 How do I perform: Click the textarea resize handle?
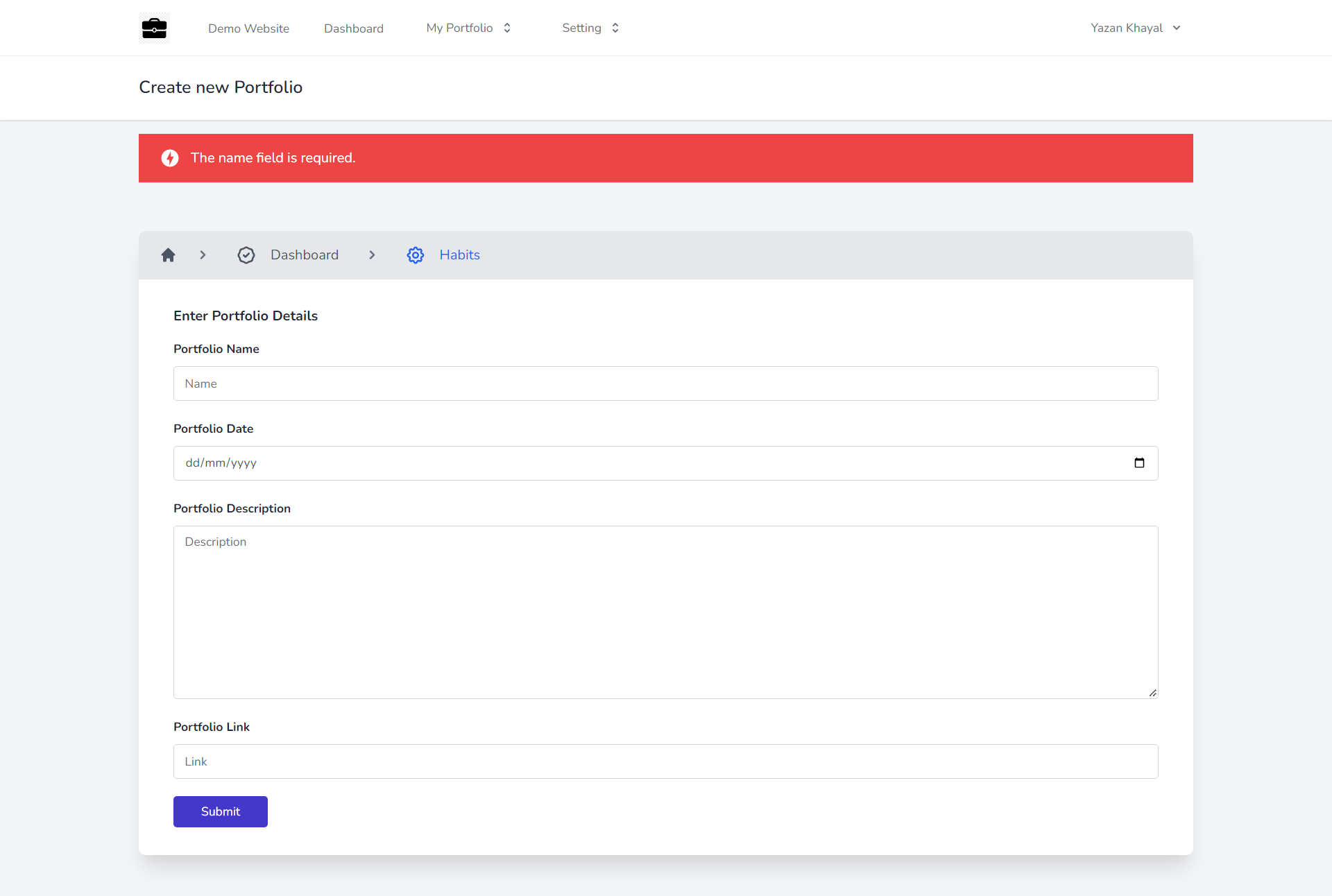1153,693
